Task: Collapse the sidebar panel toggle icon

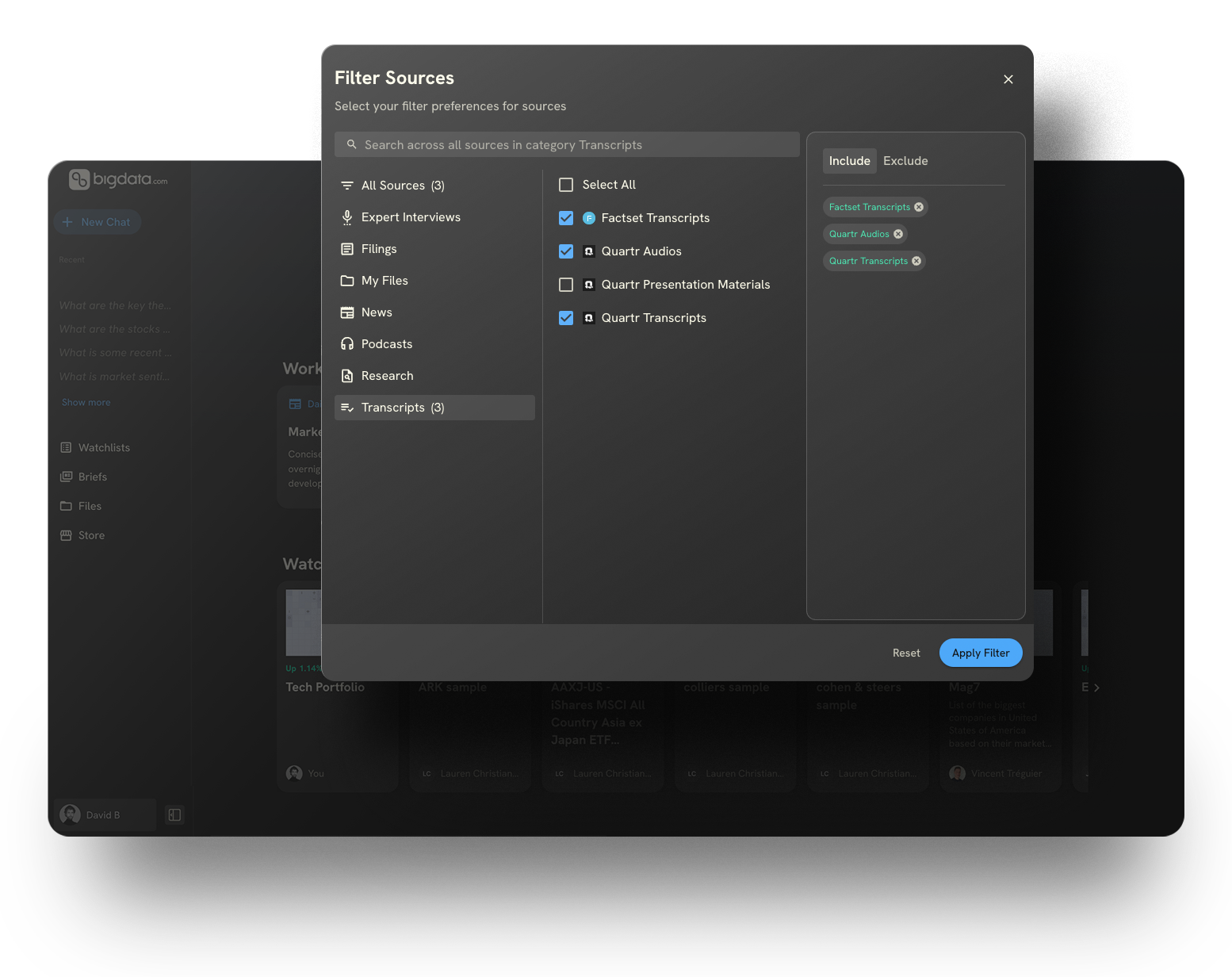Action: (x=174, y=814)
